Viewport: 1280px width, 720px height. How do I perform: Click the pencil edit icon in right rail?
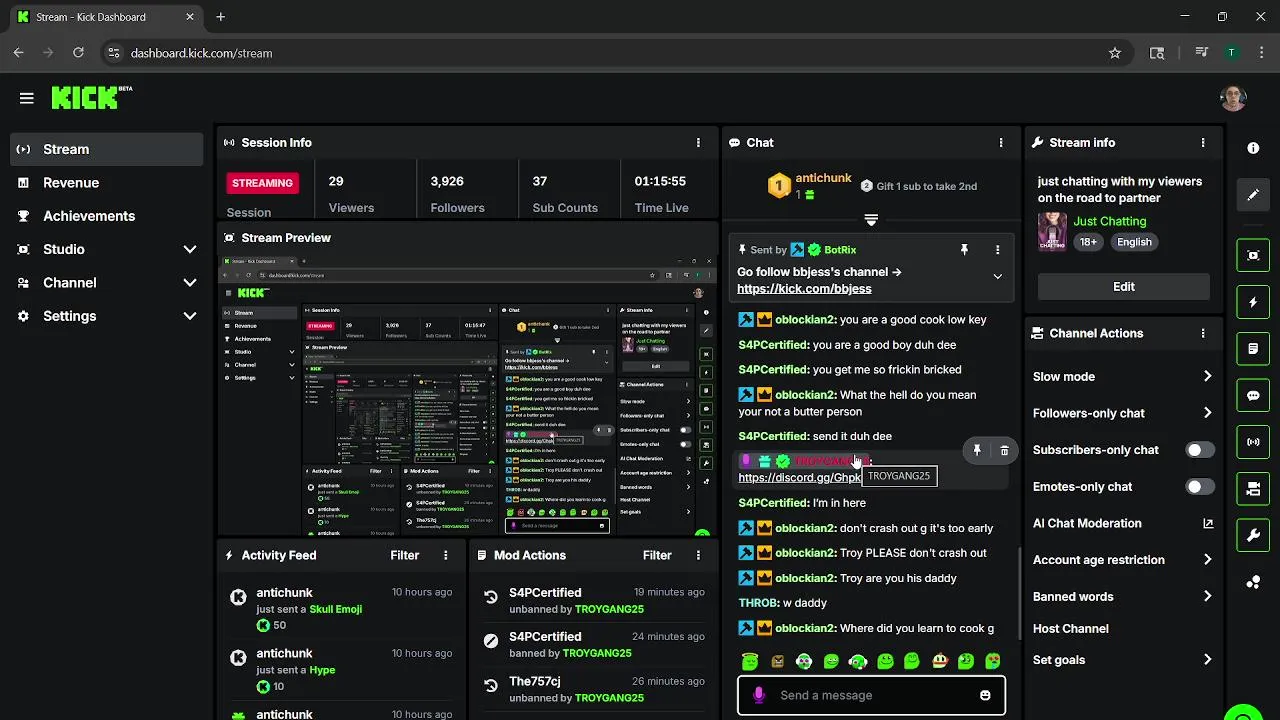click(x=1253, y=195)
